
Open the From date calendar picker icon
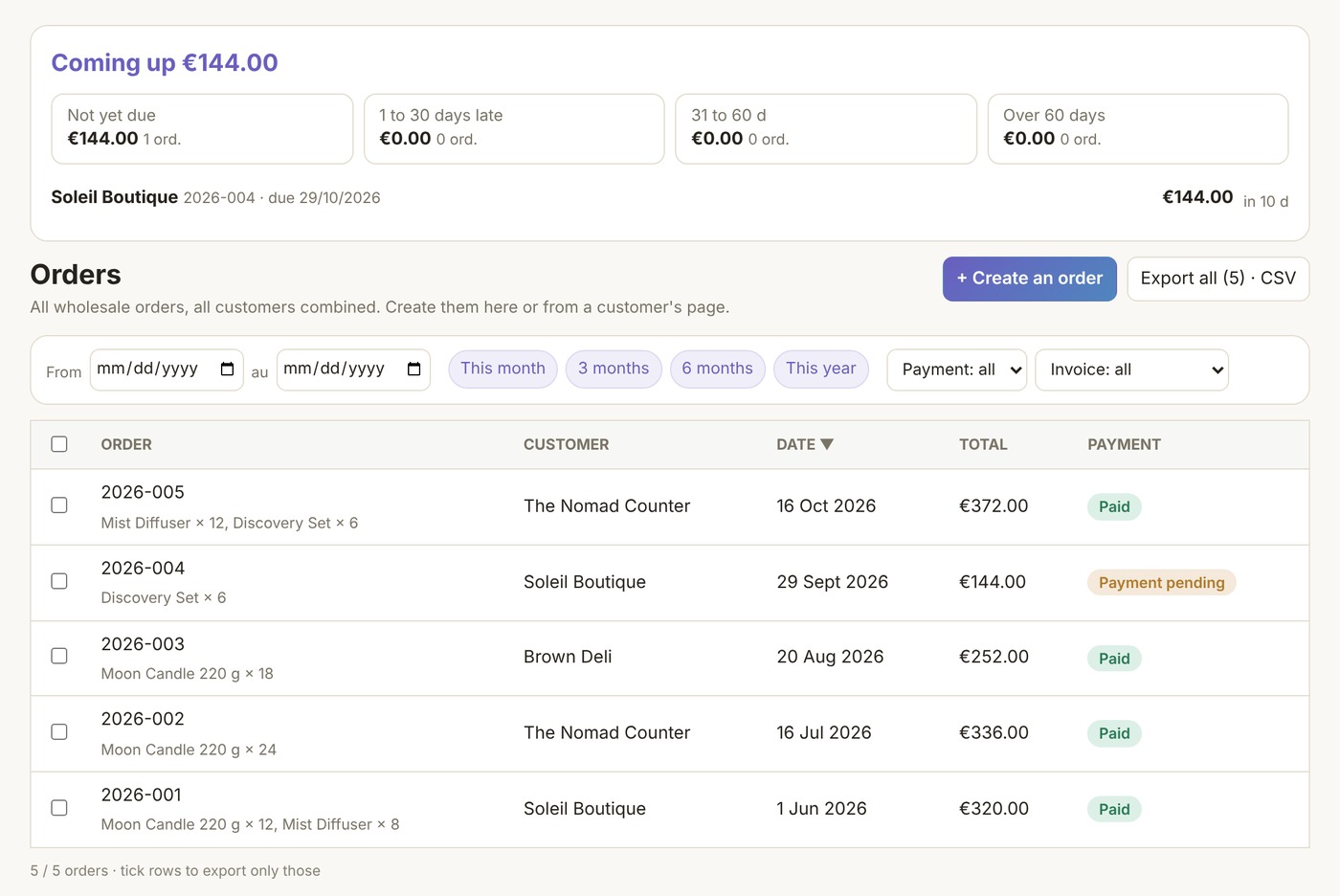click(227, 370)
